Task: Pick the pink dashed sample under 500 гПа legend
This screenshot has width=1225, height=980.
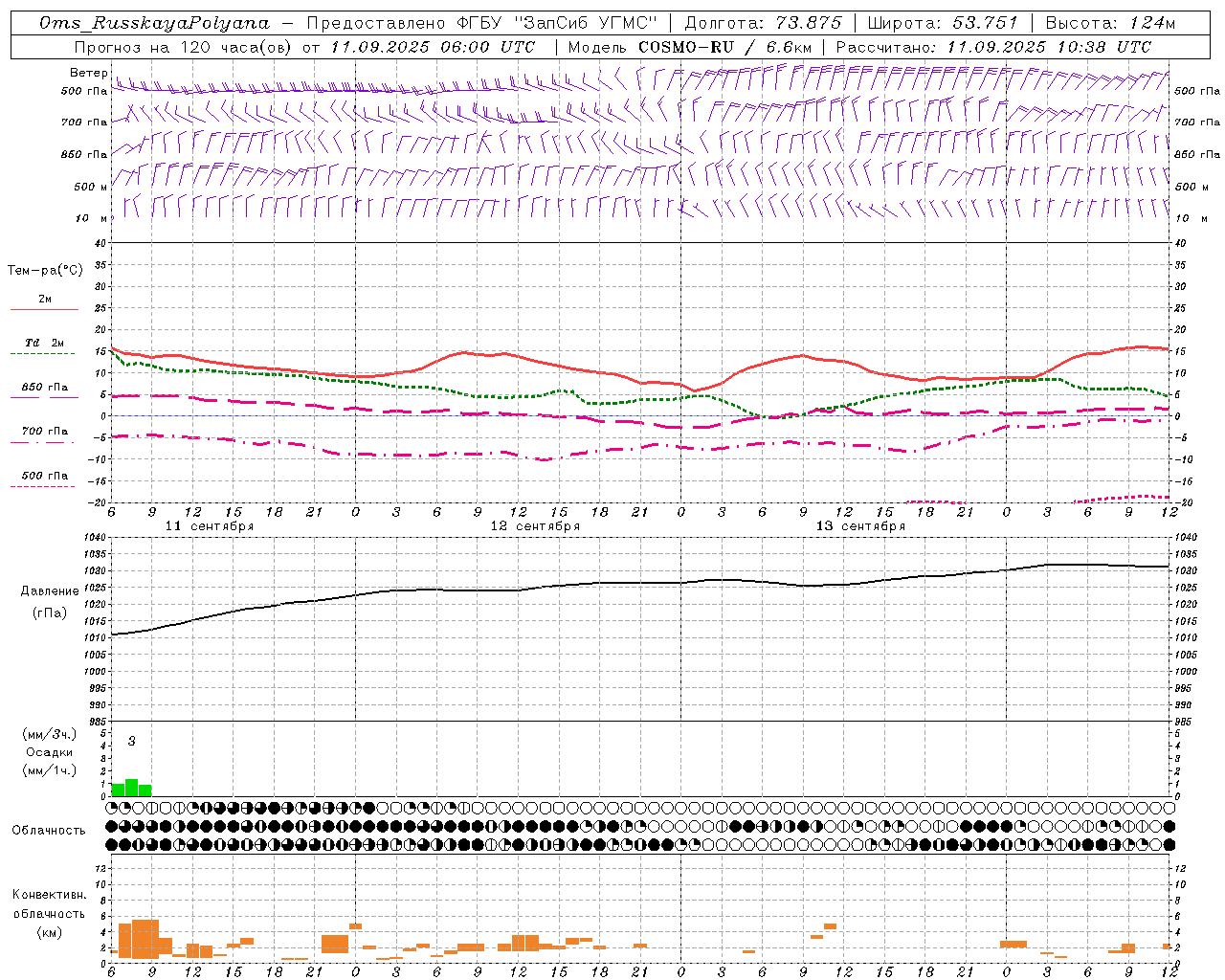Action: click(43, 486)
